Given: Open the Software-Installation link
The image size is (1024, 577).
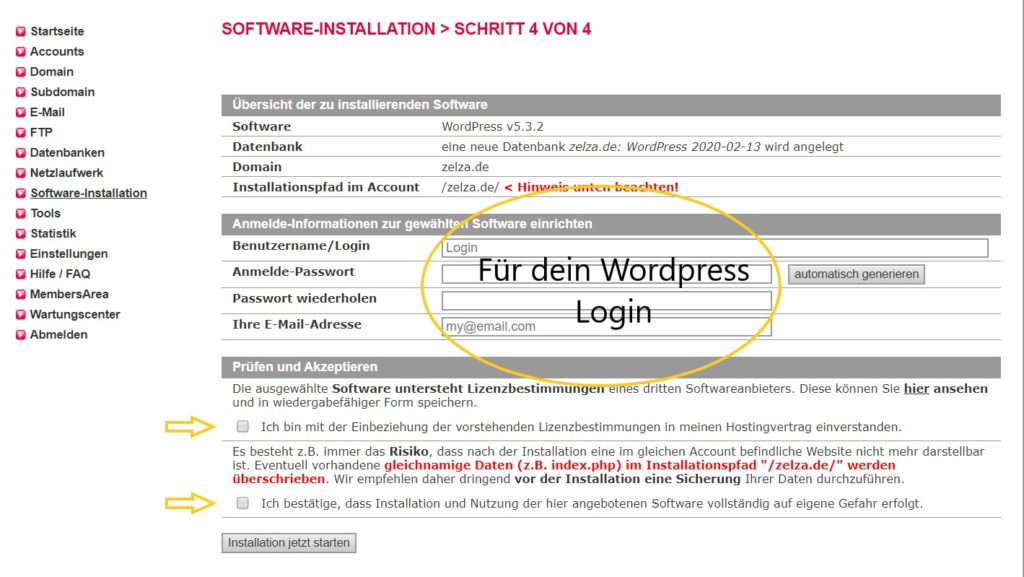Looking at the screenshot, I should tap(89, 193).
